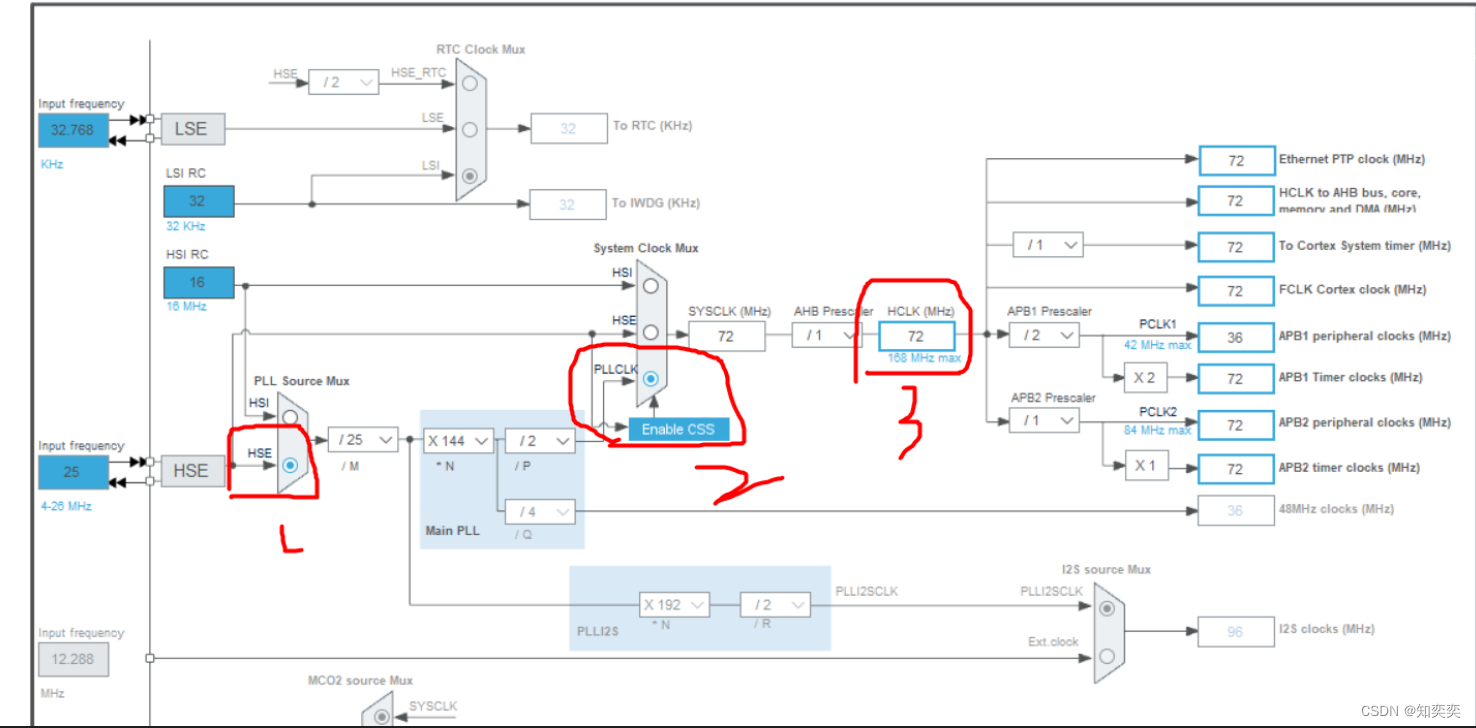This screenshot has height=728, width=1476.
Task: Click the 'Main PLL' label
Action: [452, 531]
